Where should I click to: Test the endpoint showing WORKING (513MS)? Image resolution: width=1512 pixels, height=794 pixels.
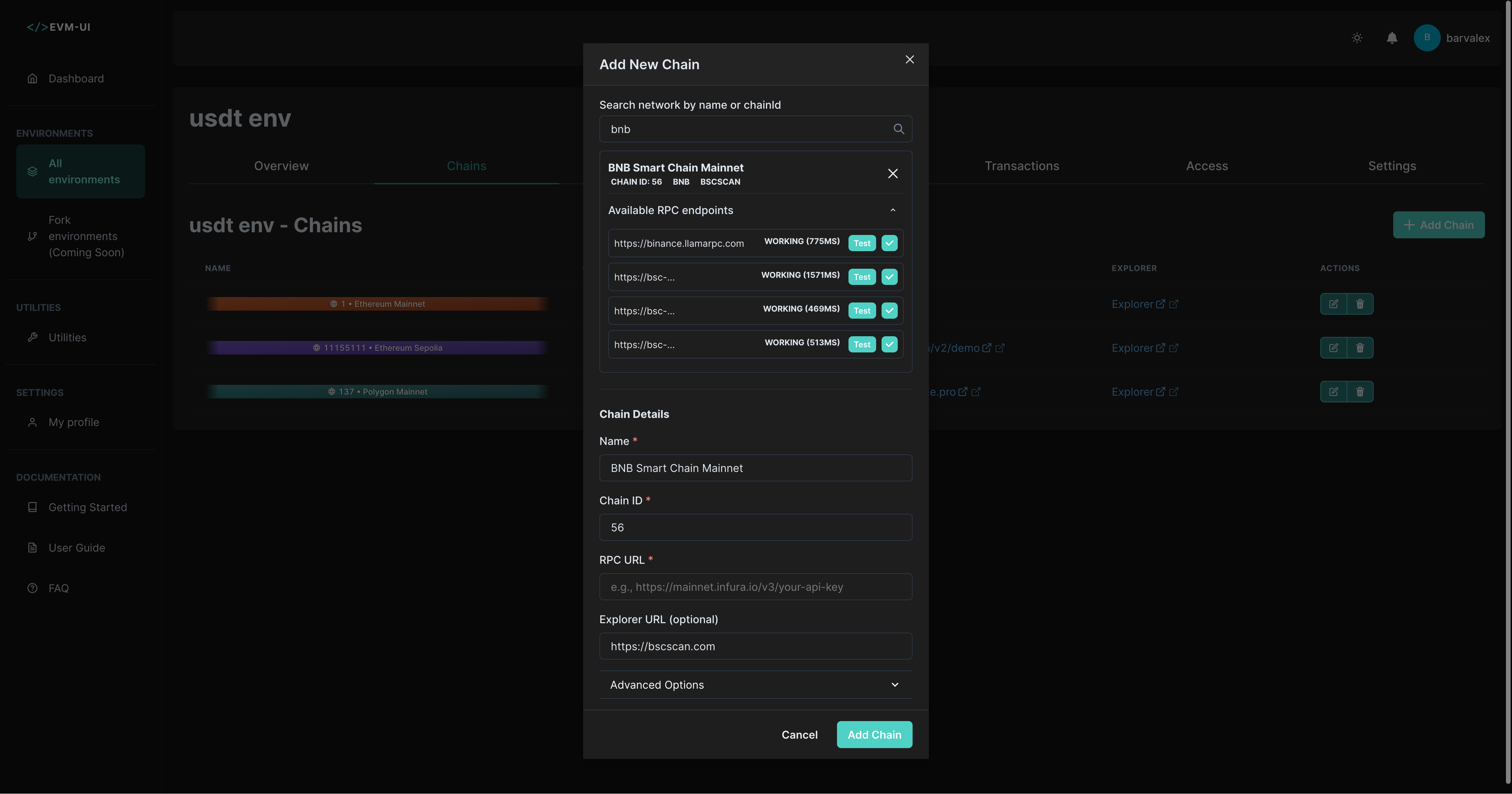862,345
